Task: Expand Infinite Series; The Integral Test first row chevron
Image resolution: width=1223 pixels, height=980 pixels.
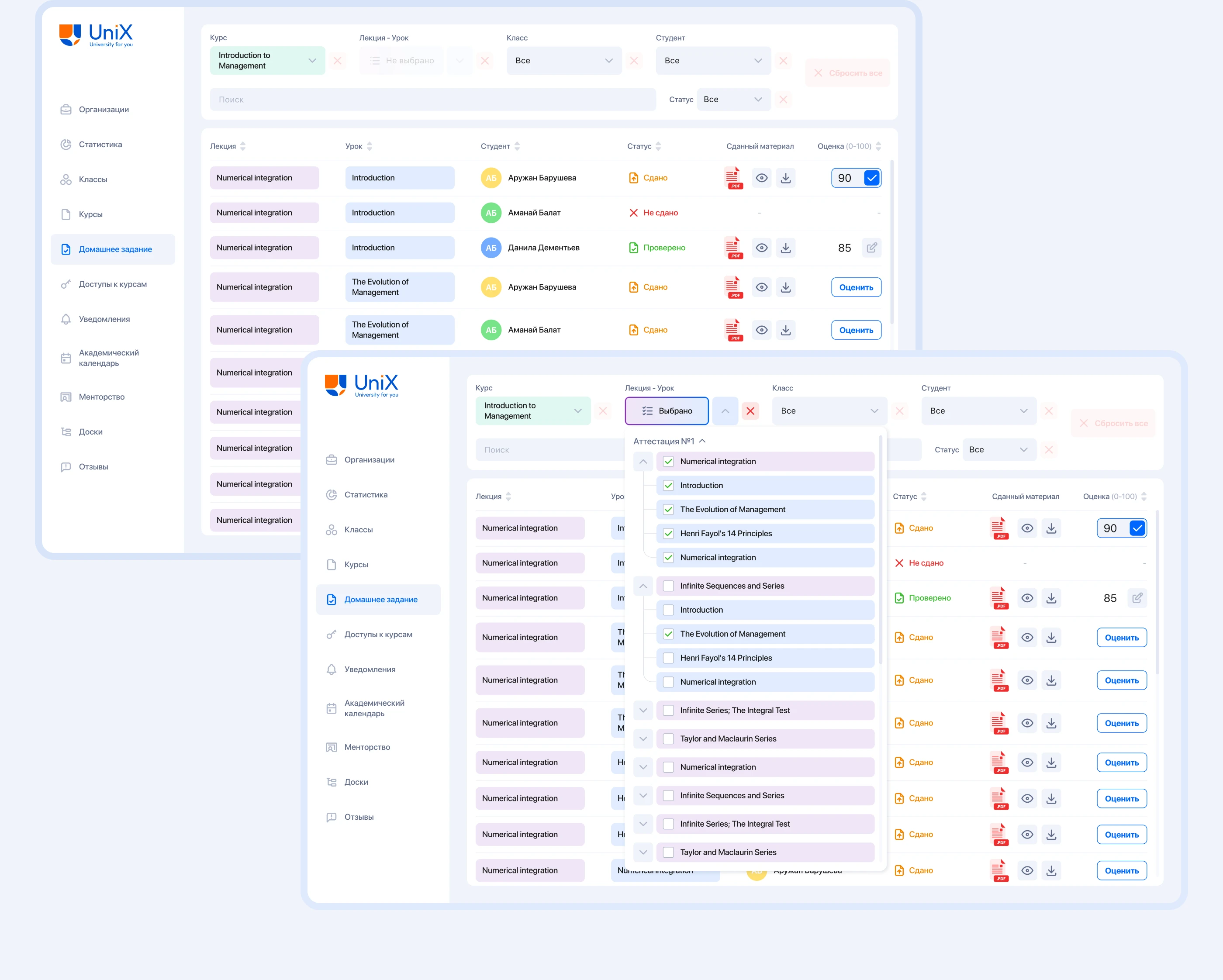Action: click(x=643, y=710)
